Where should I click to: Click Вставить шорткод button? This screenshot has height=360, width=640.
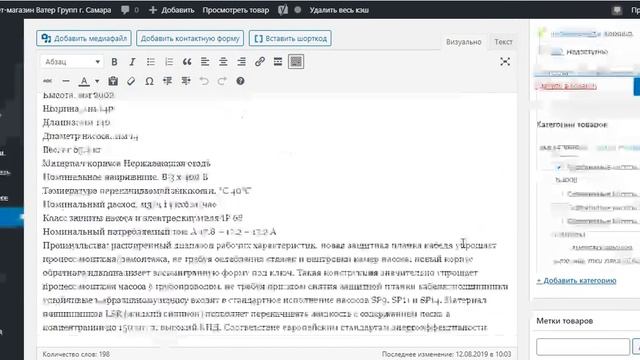coord(290,38)
